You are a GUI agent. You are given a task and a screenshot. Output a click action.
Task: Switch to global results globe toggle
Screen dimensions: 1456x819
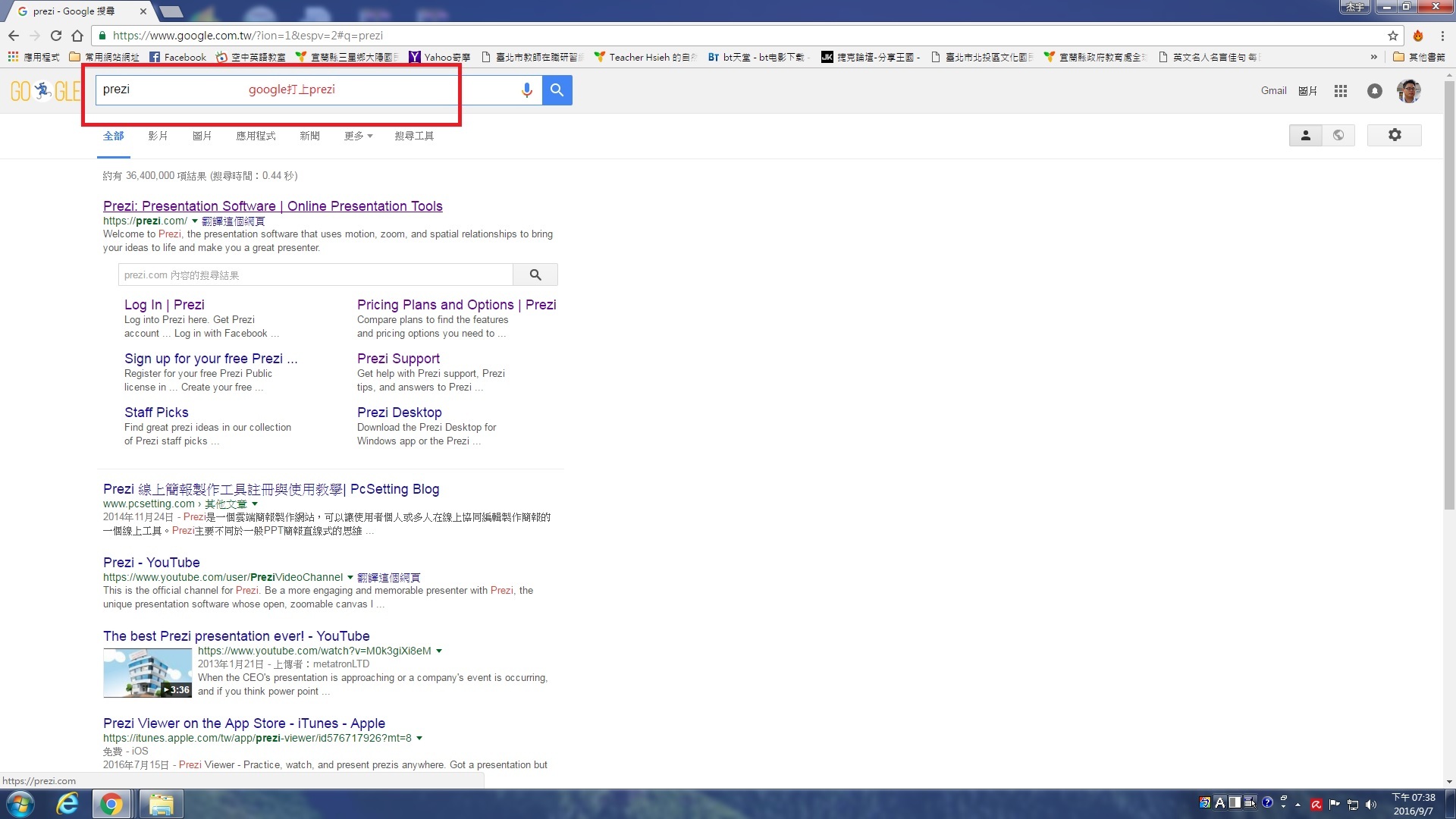click(x=1338, y=135)
